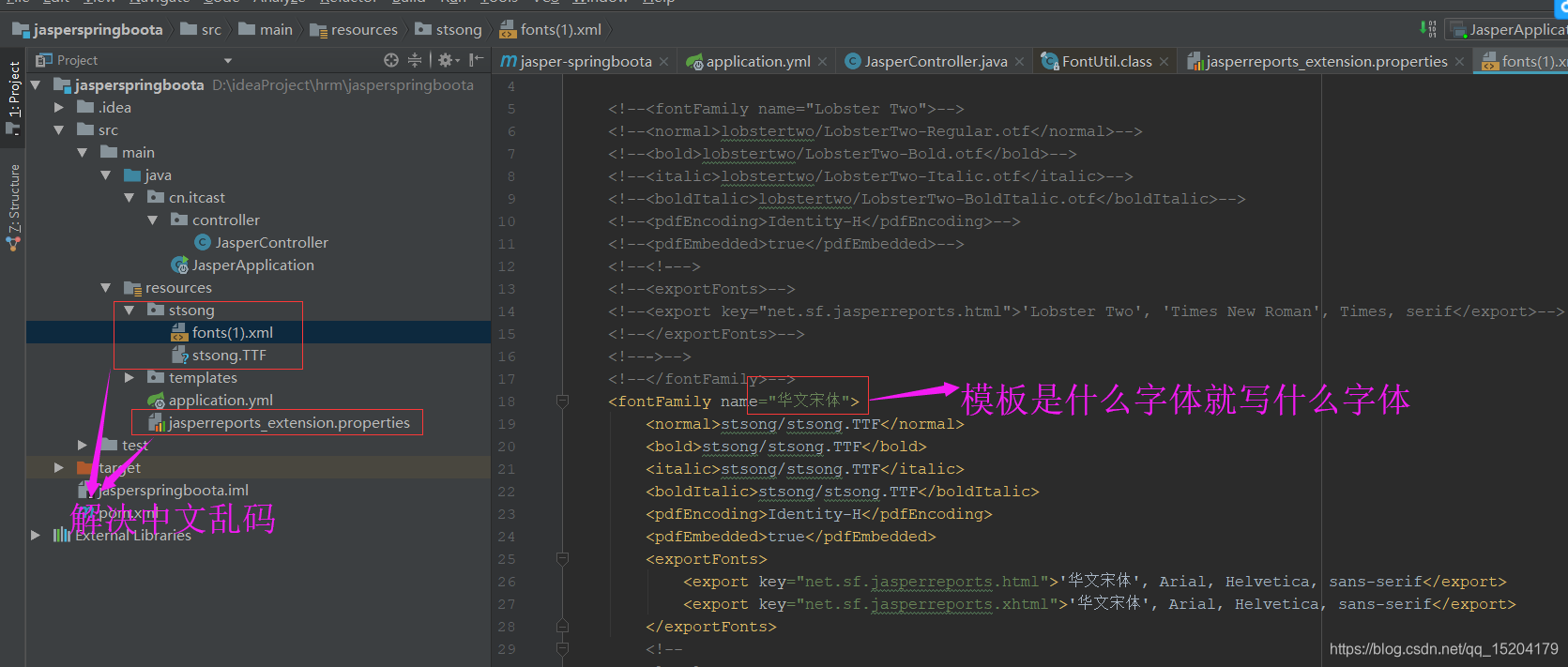The height and width of the screenshot is (667, 1568).
Task: Collapse the resources folder arrow
Action: (106, 288)
